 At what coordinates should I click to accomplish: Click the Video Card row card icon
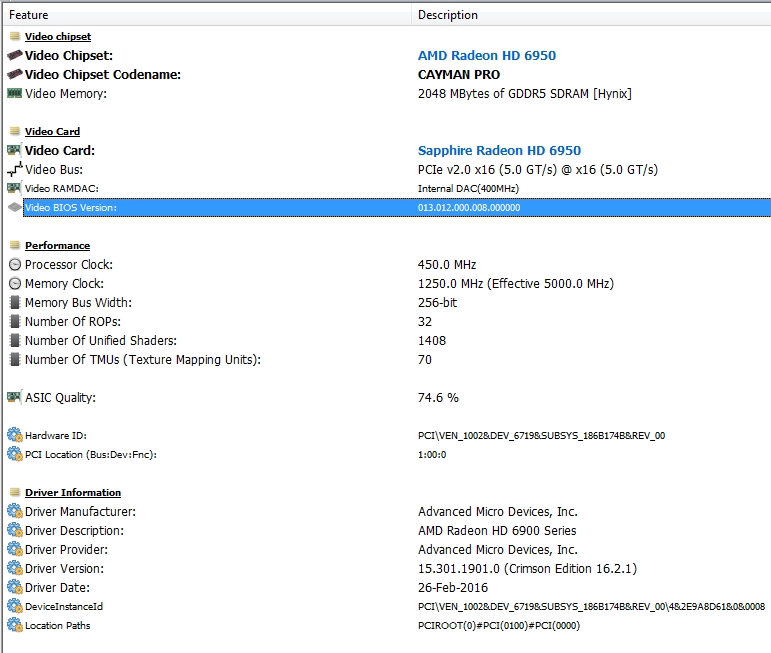[15, 150]
